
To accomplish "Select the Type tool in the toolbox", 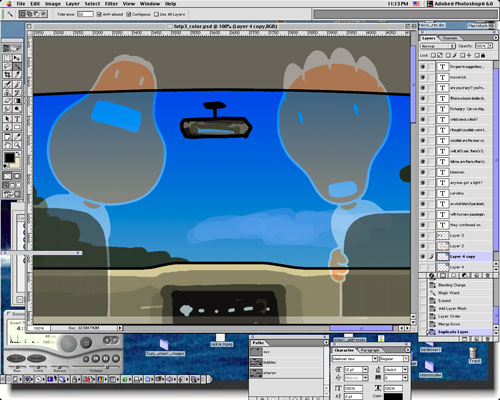I will [17, 118].
